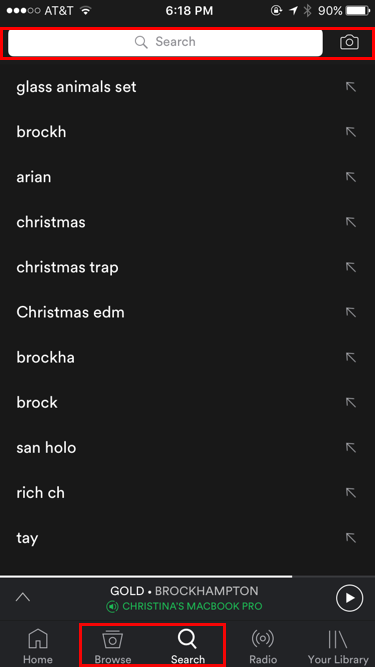The height and width of the screenshot is (667, 375).
Task: Open the Radio tab icon
Action: pyautogui.click(x=262, y=638)
